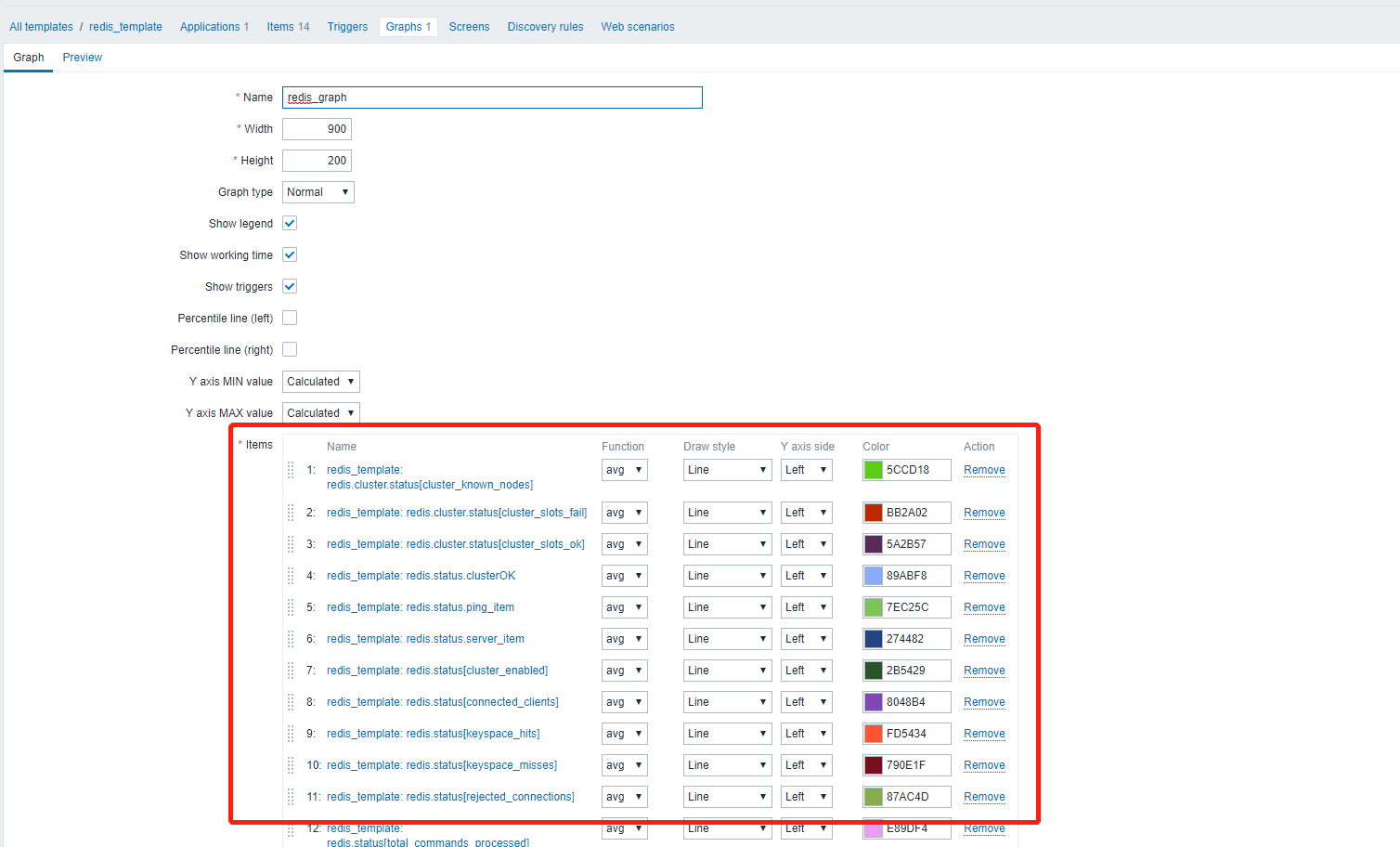Remove the cluster_slots_fail item

tap(984, 513)
